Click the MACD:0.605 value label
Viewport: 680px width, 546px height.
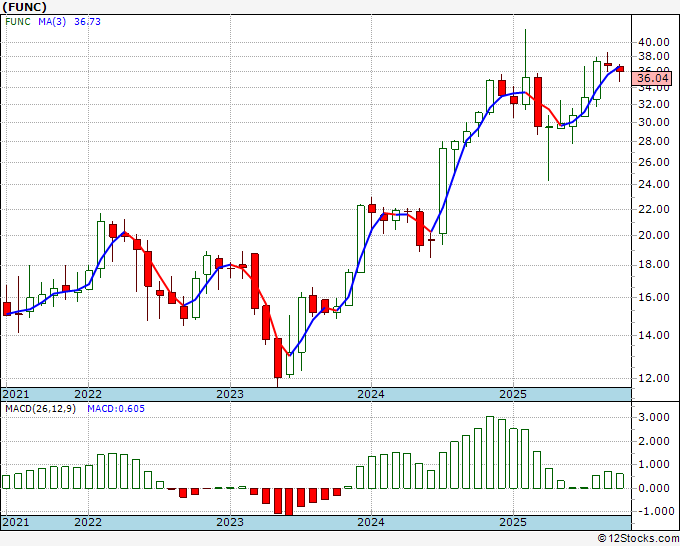click(x=116, y=409)
